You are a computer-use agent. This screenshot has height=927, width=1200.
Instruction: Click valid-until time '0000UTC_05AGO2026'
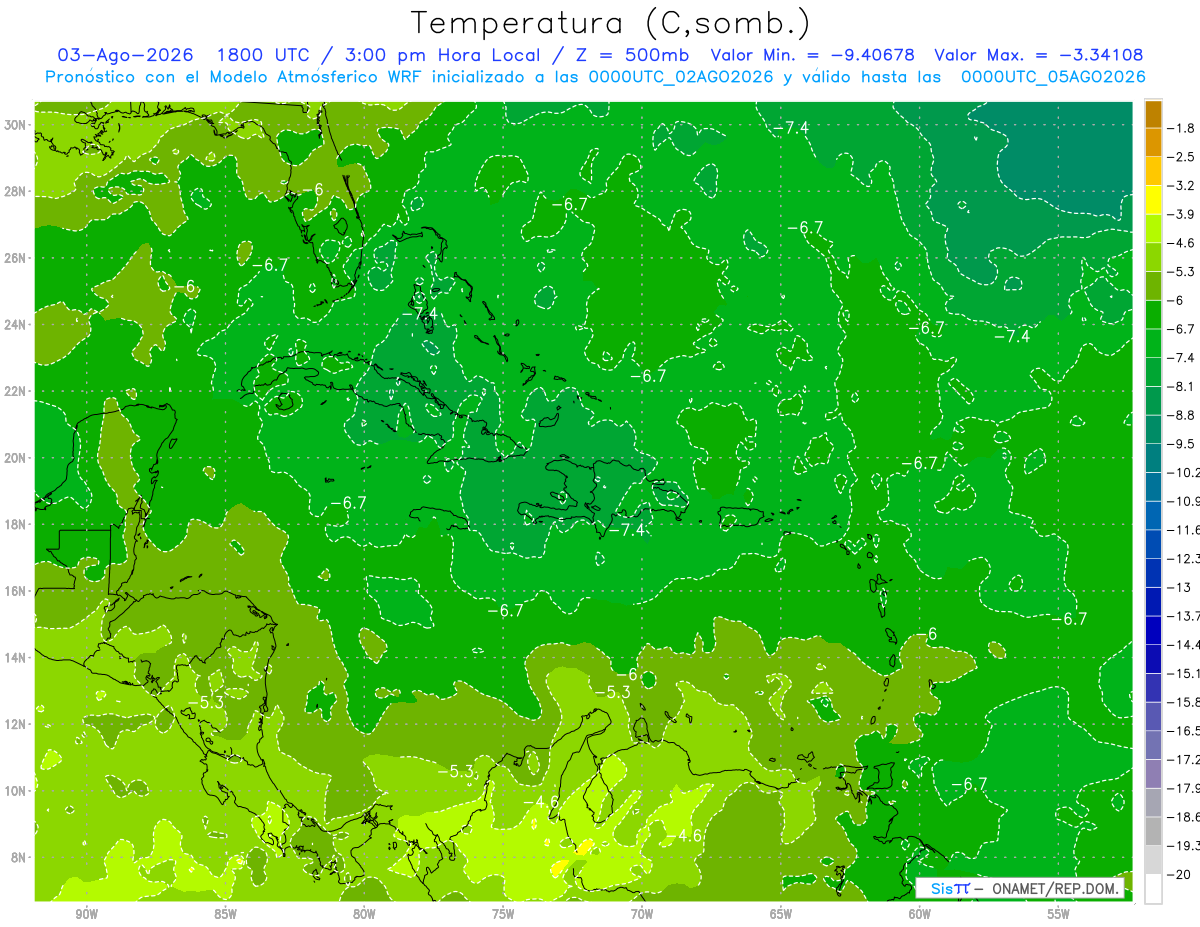1053,77
